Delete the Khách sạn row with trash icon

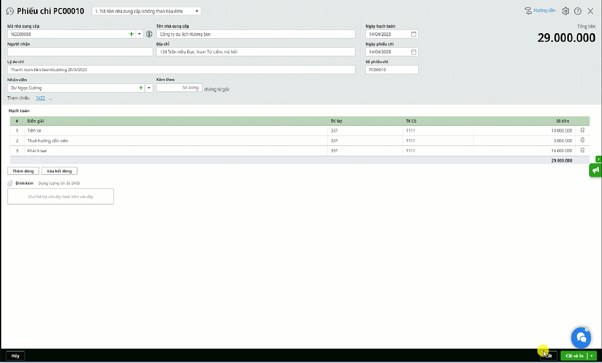tap(582, 151)
